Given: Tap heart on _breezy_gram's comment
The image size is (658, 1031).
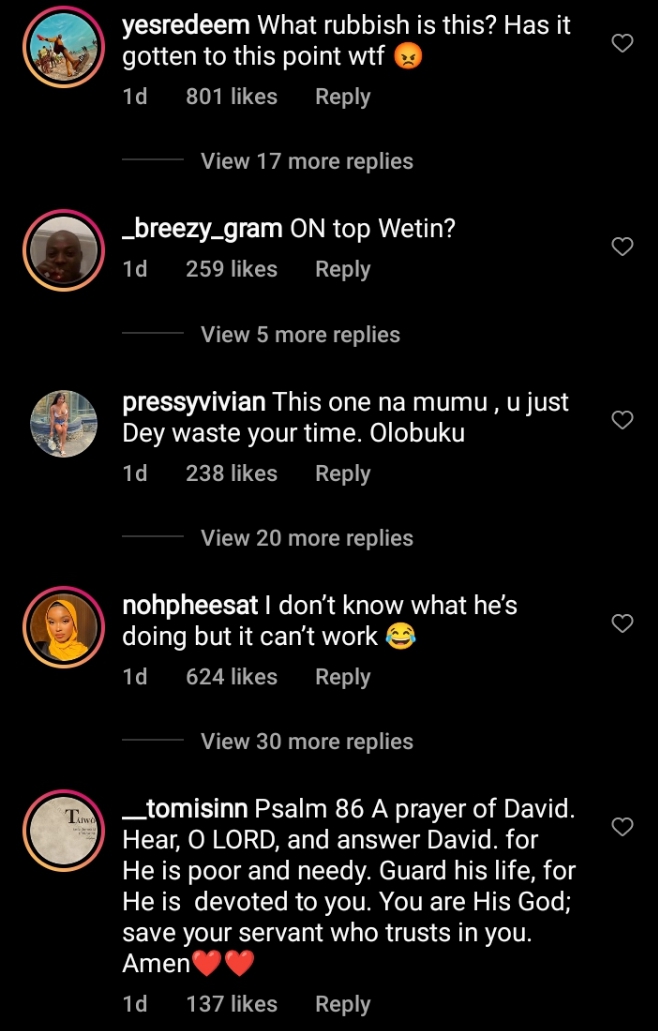Looking at the screenshot, I should point(622,246).
